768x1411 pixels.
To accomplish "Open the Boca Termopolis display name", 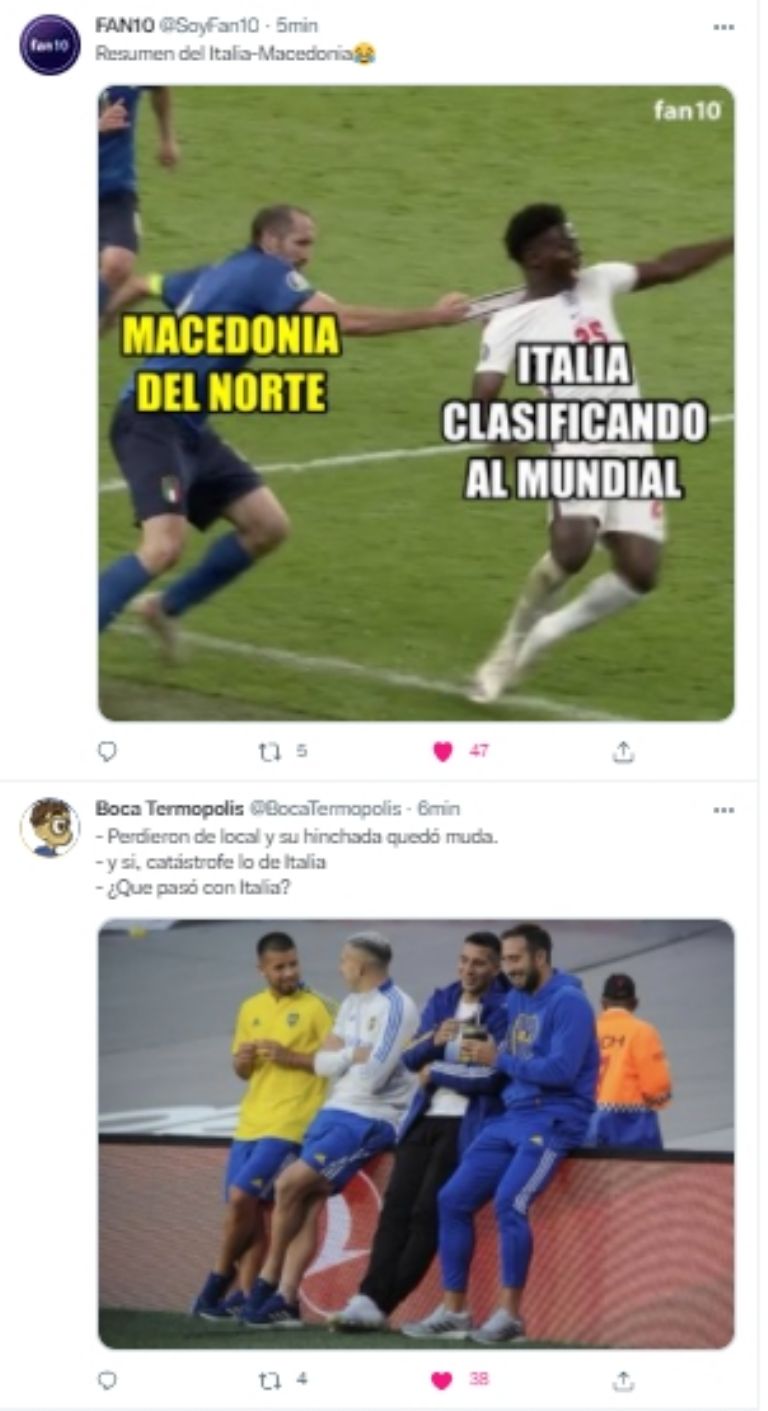I will coord(169,808).
